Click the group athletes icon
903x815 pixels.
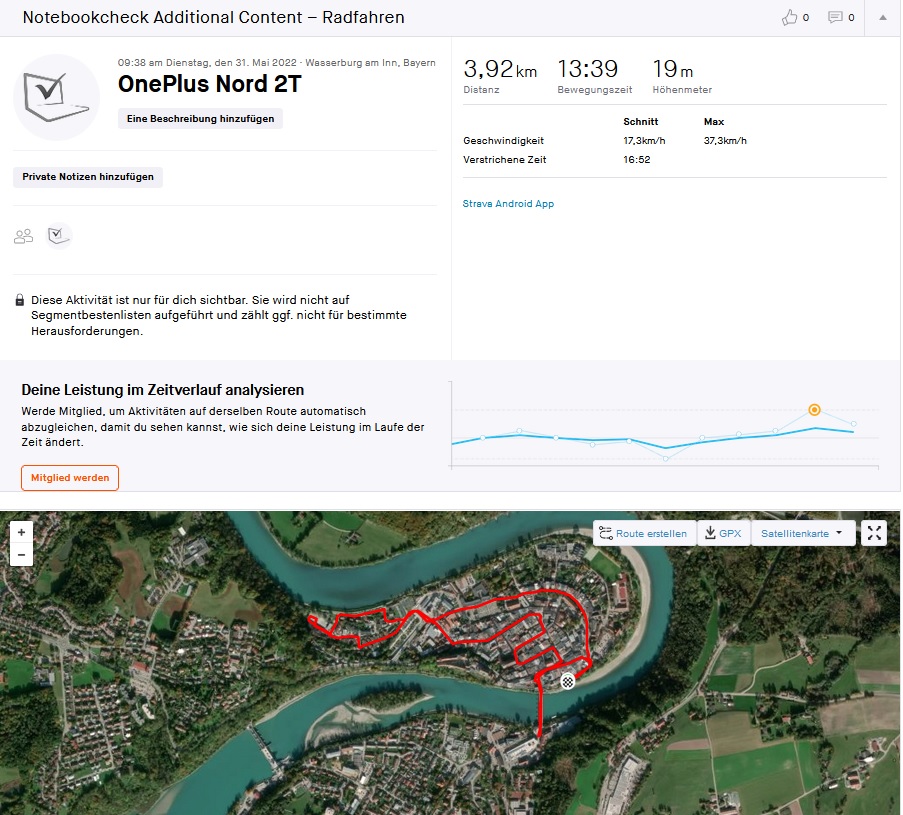(23, 236)
